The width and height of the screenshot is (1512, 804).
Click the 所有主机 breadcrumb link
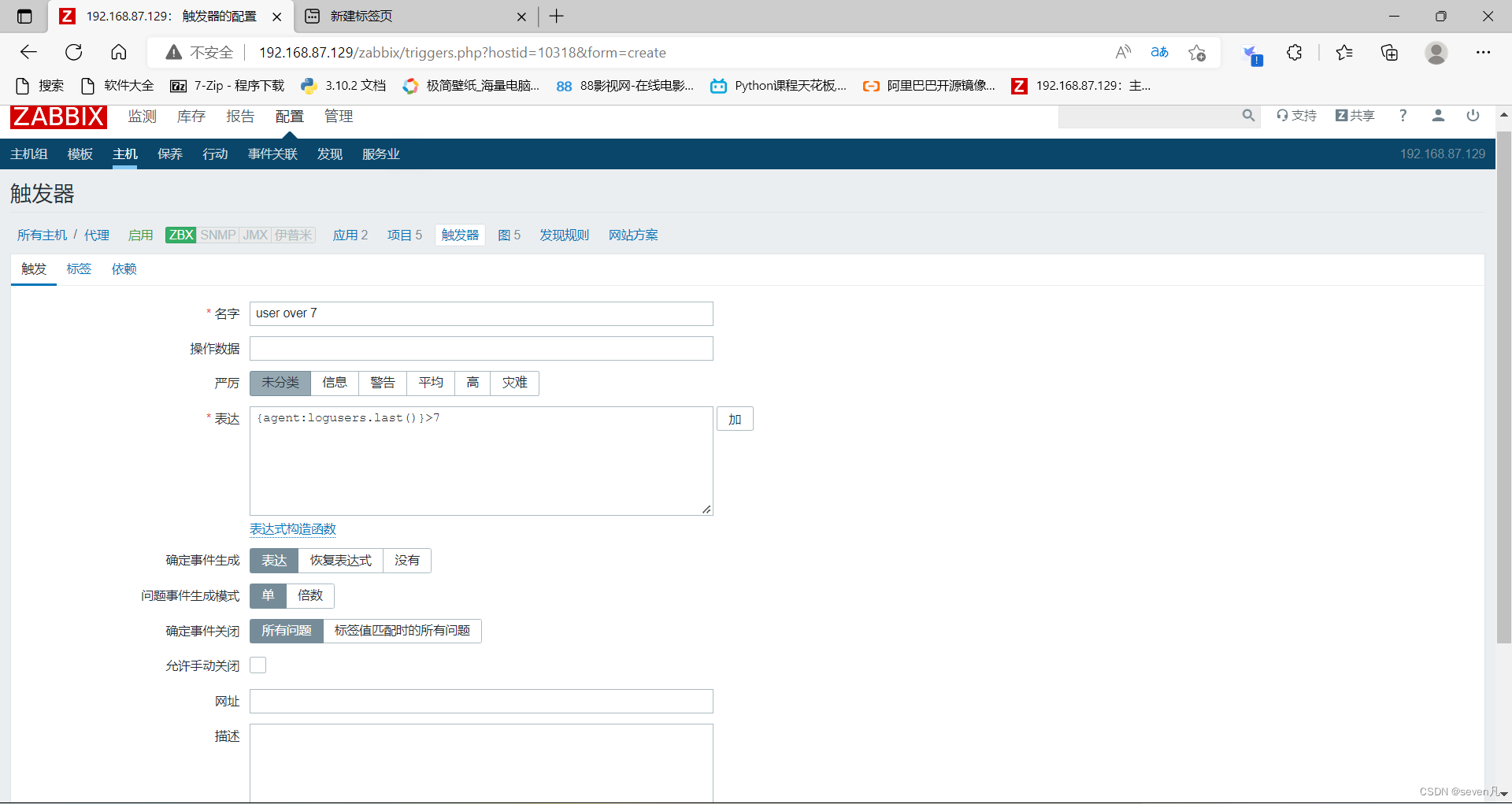43,235
